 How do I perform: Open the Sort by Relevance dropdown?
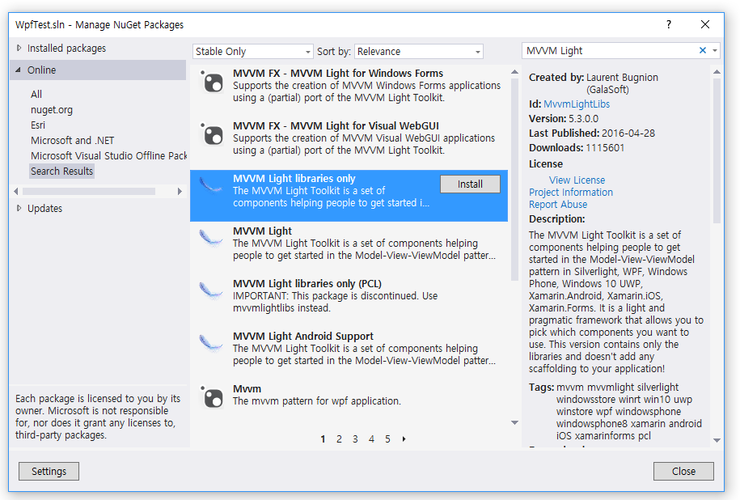(x=419, y=51)
